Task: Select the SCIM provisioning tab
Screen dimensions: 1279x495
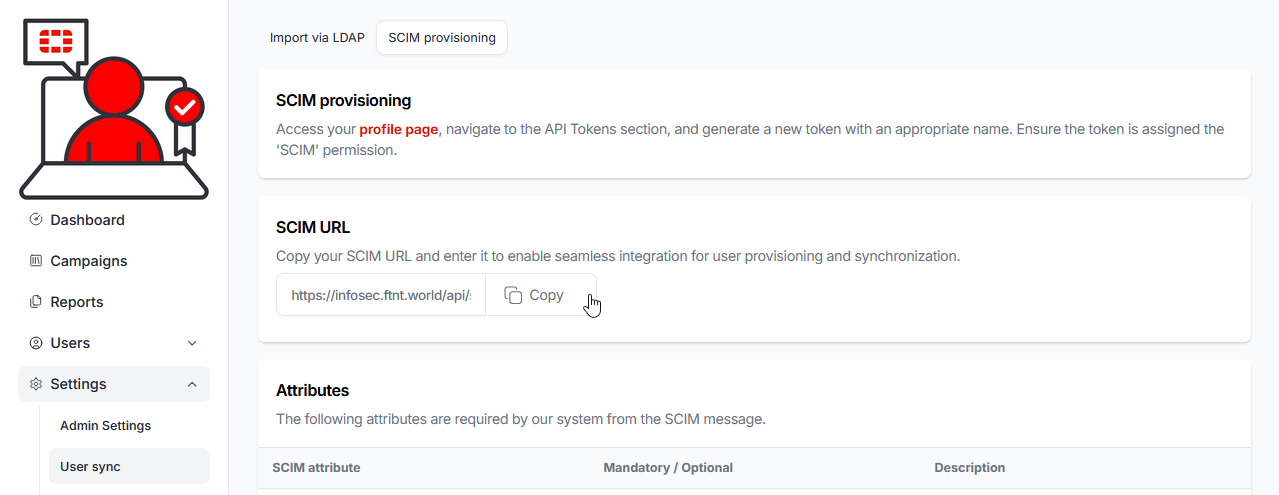Action: point(442,38)
